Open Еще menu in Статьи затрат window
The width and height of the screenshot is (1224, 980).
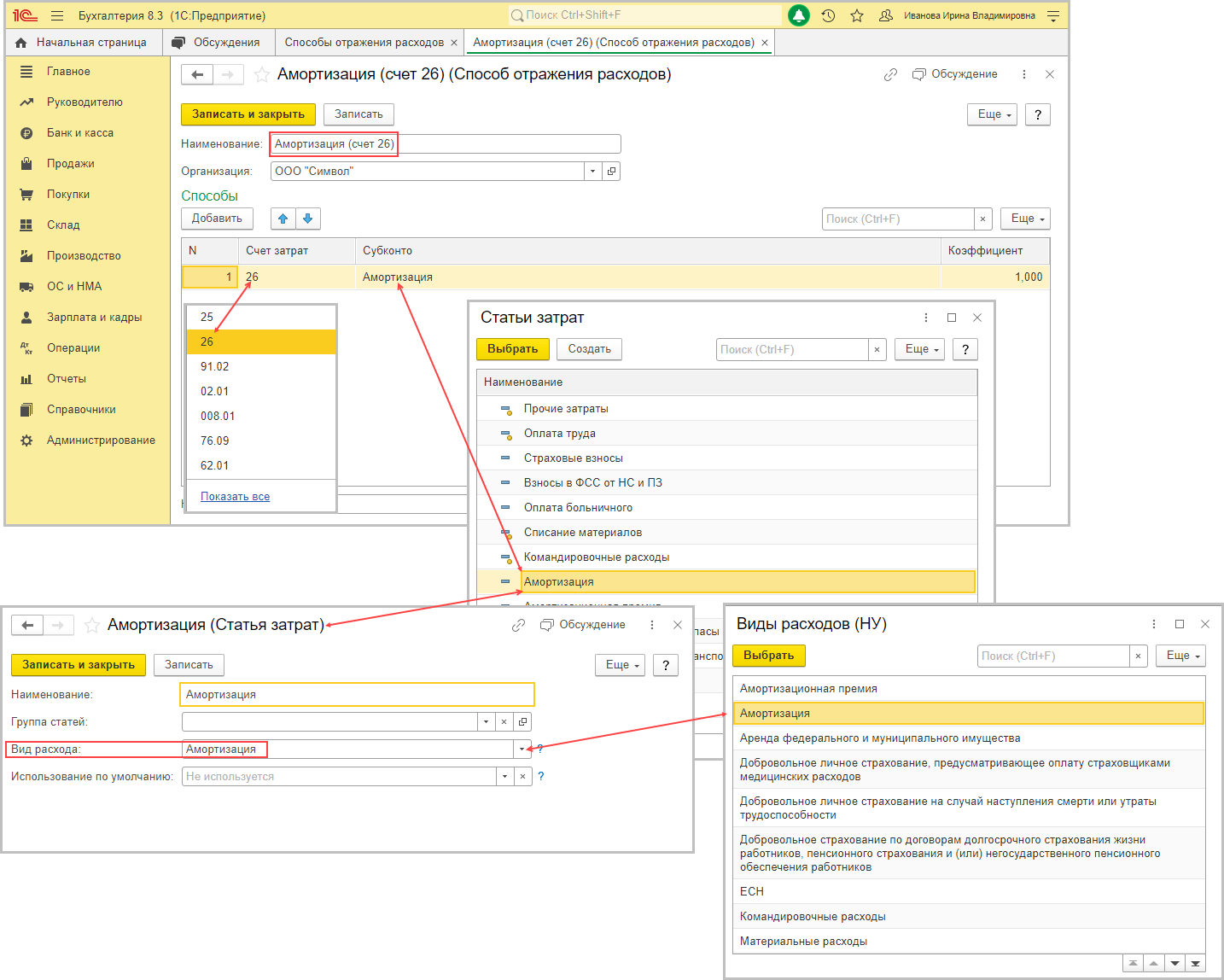coord(919,349)
